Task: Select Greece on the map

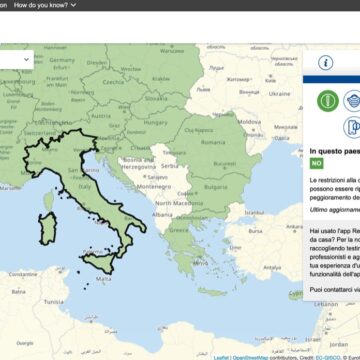Action: tap(178, 230)
